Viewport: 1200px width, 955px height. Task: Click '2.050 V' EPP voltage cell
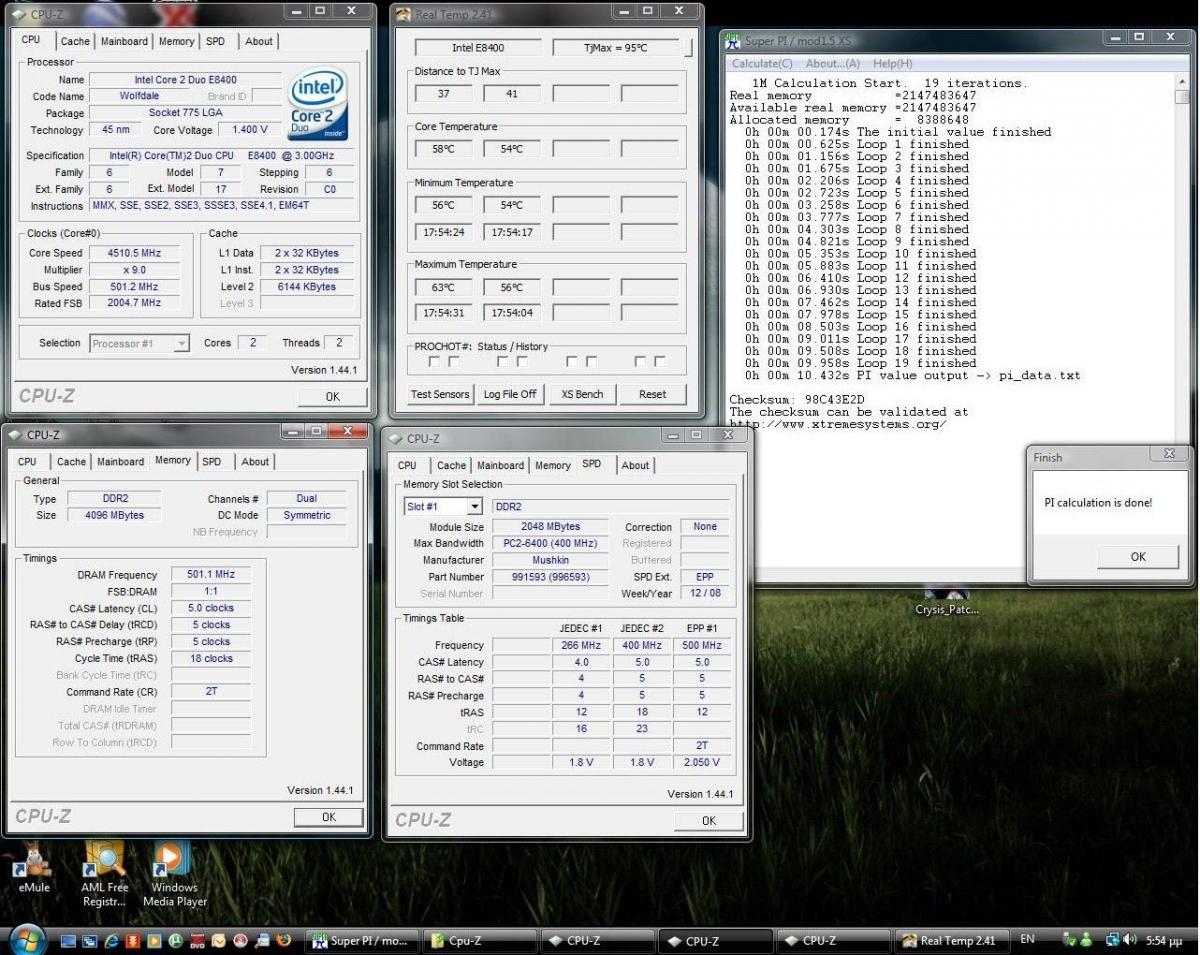point(701,762)
